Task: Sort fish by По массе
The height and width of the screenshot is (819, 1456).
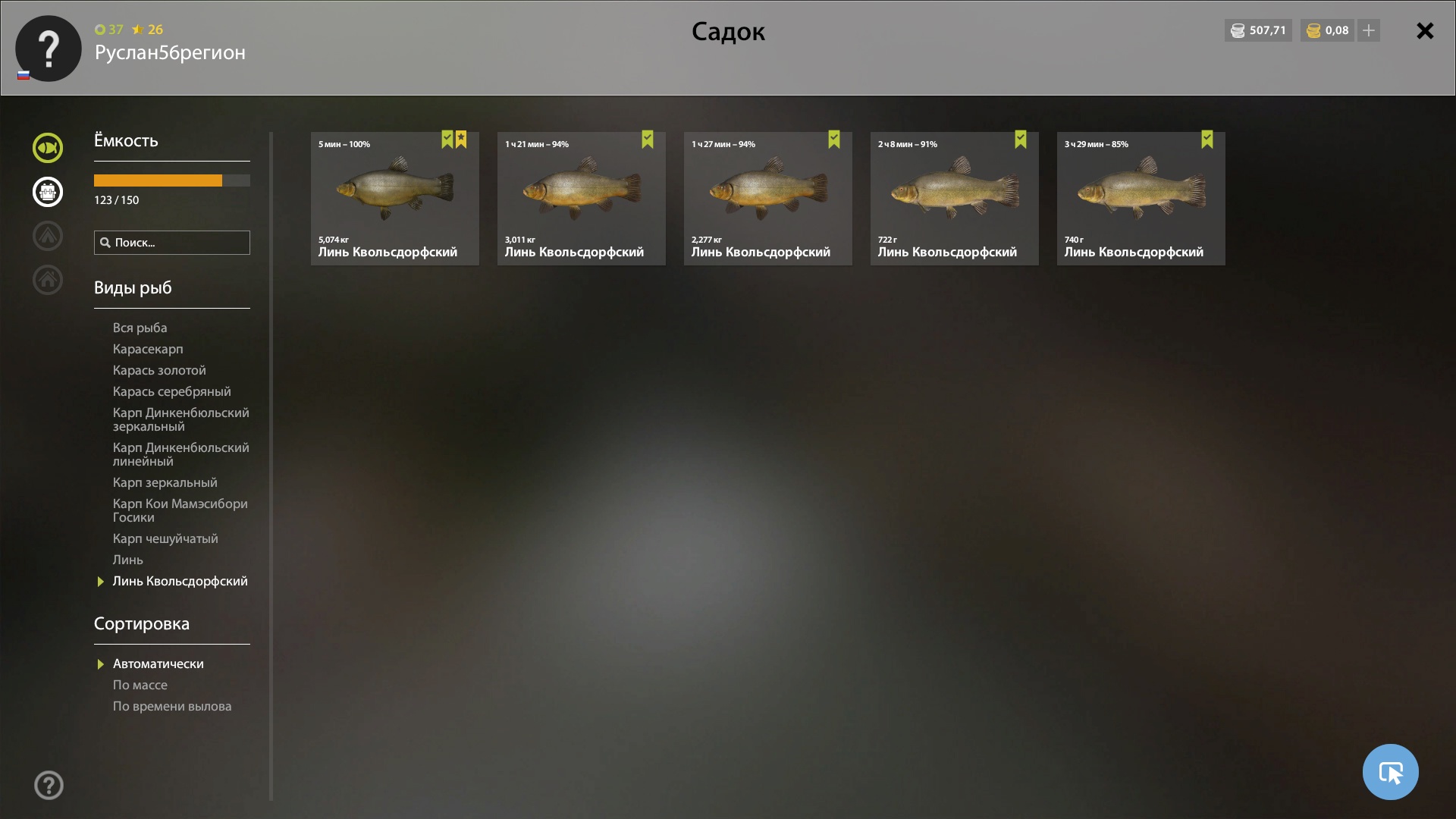Action: (140, 685)
